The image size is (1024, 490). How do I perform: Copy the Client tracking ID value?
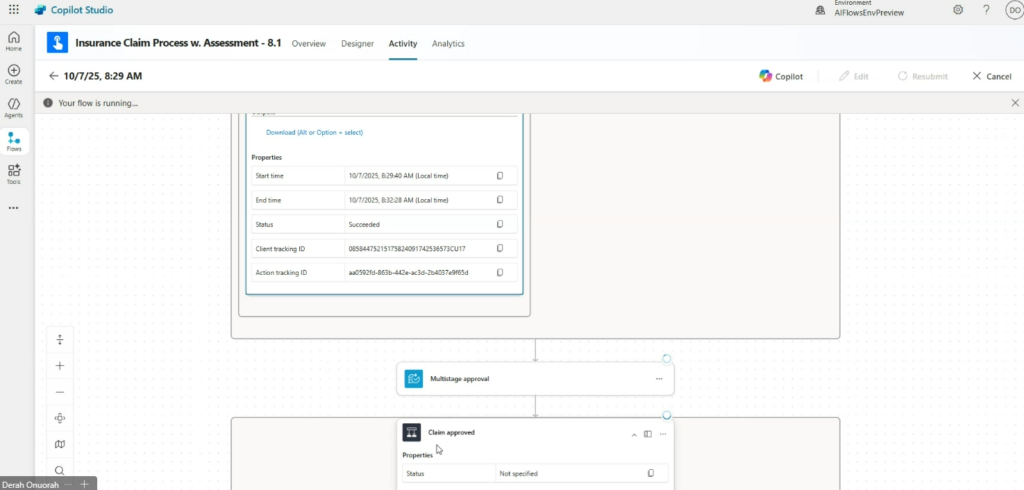point(500,248)
